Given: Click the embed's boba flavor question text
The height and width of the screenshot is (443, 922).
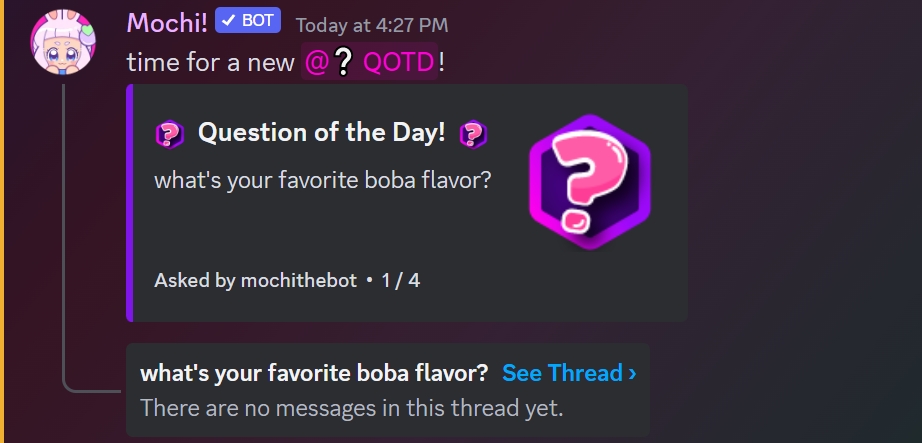Looking at the screenshot, I should coord(322,182).
